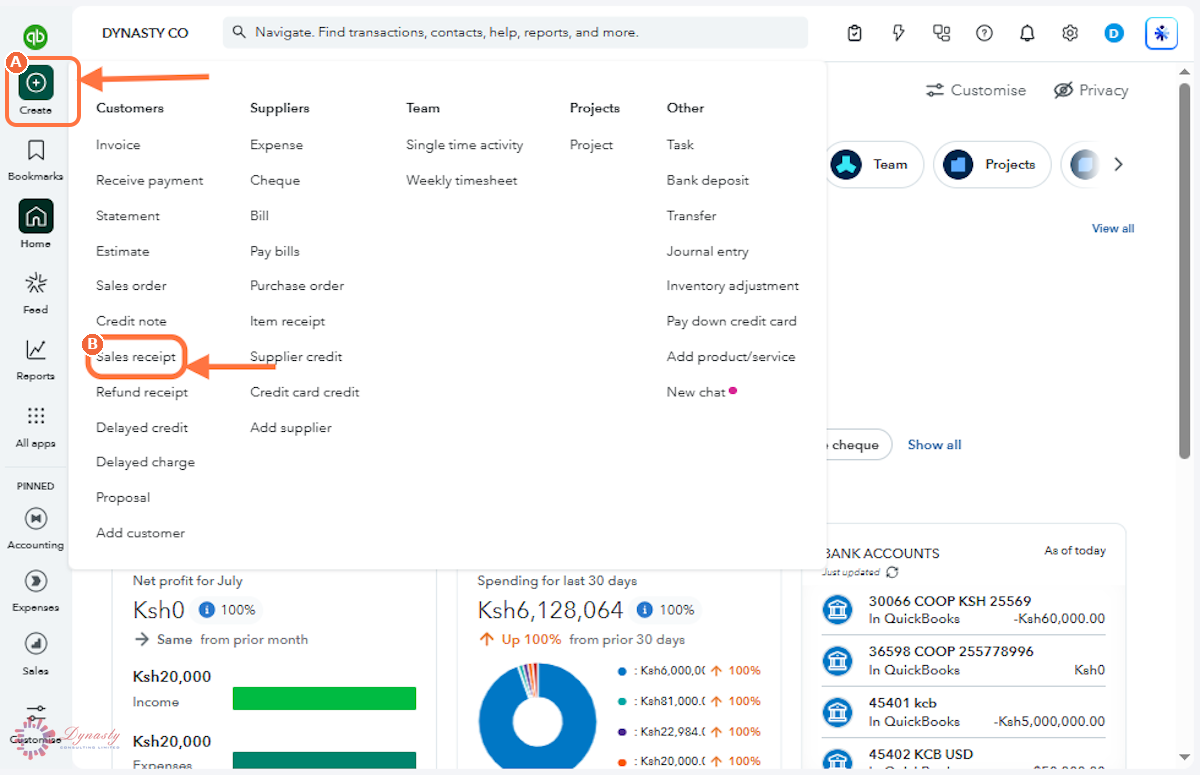1200x775 pixels.
Task: Open notifications bell icon
Action: [x=1027, y=33]
